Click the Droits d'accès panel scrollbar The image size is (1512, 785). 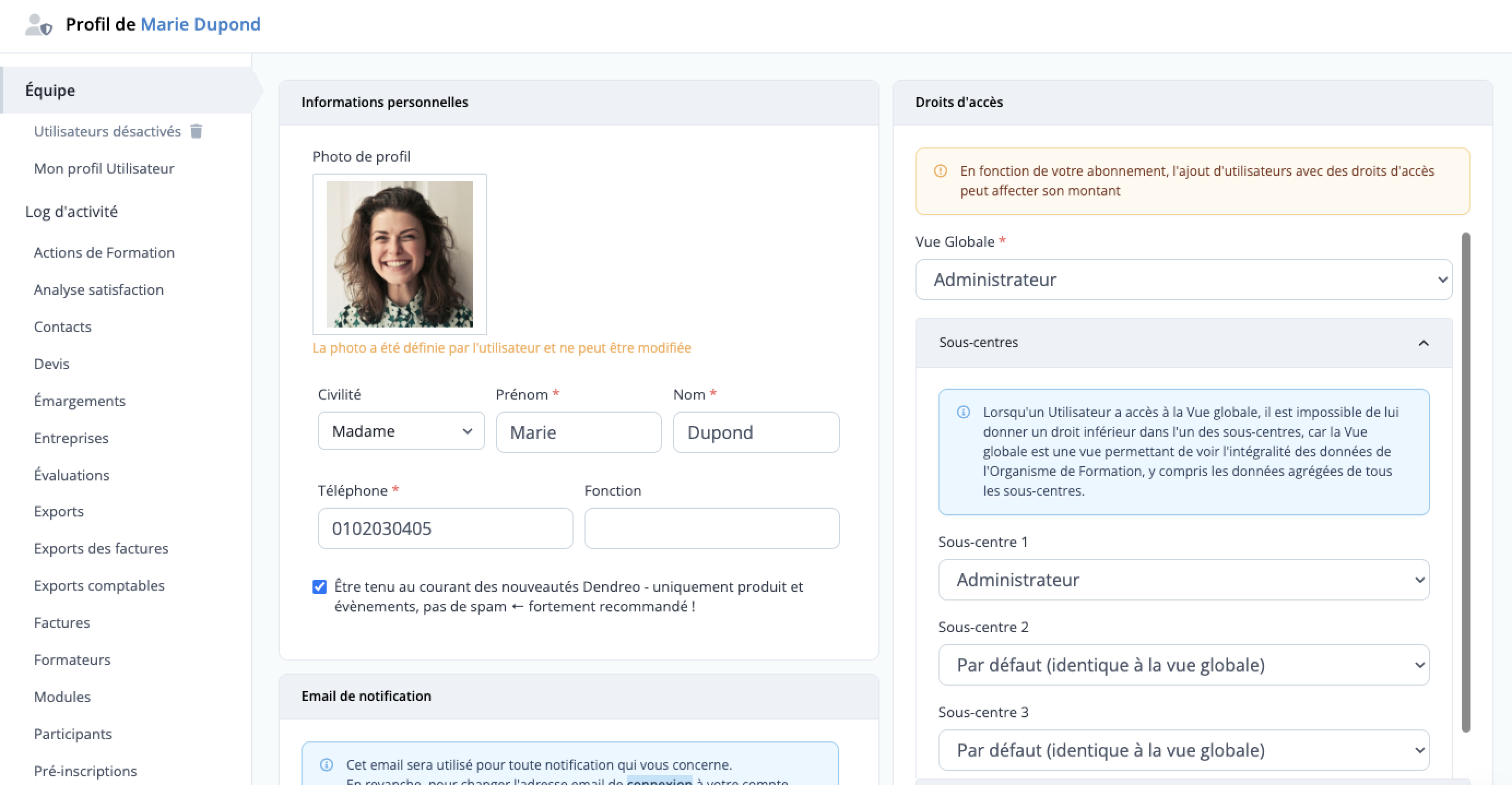click(x=1465, y=481)
